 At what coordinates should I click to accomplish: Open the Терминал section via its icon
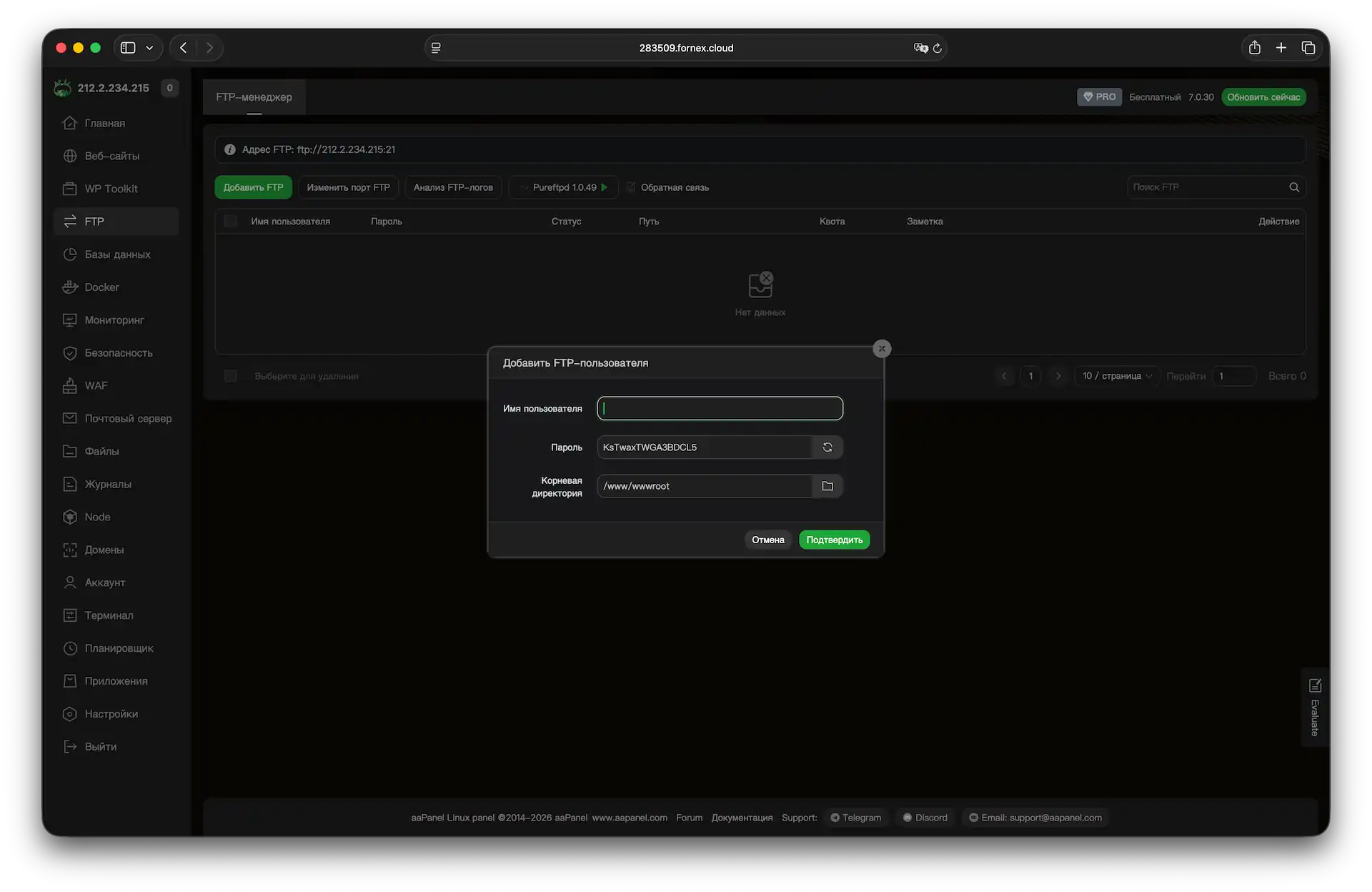(69, 615)
